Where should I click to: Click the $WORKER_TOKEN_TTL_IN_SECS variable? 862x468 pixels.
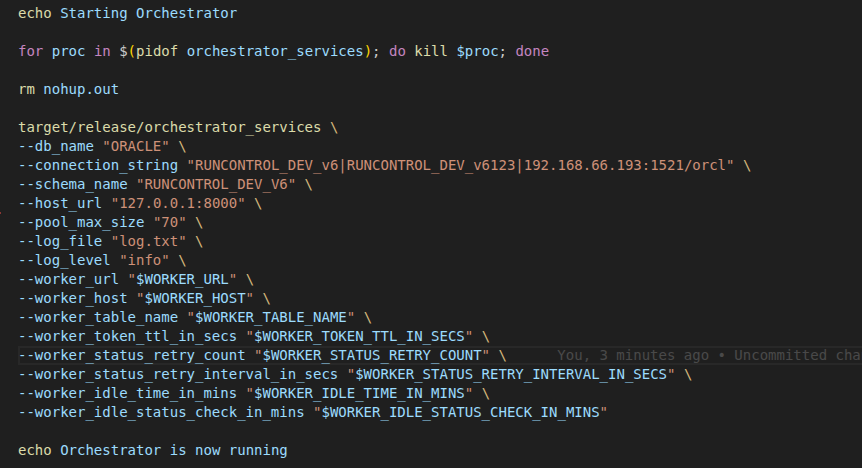tap(359, 336)
